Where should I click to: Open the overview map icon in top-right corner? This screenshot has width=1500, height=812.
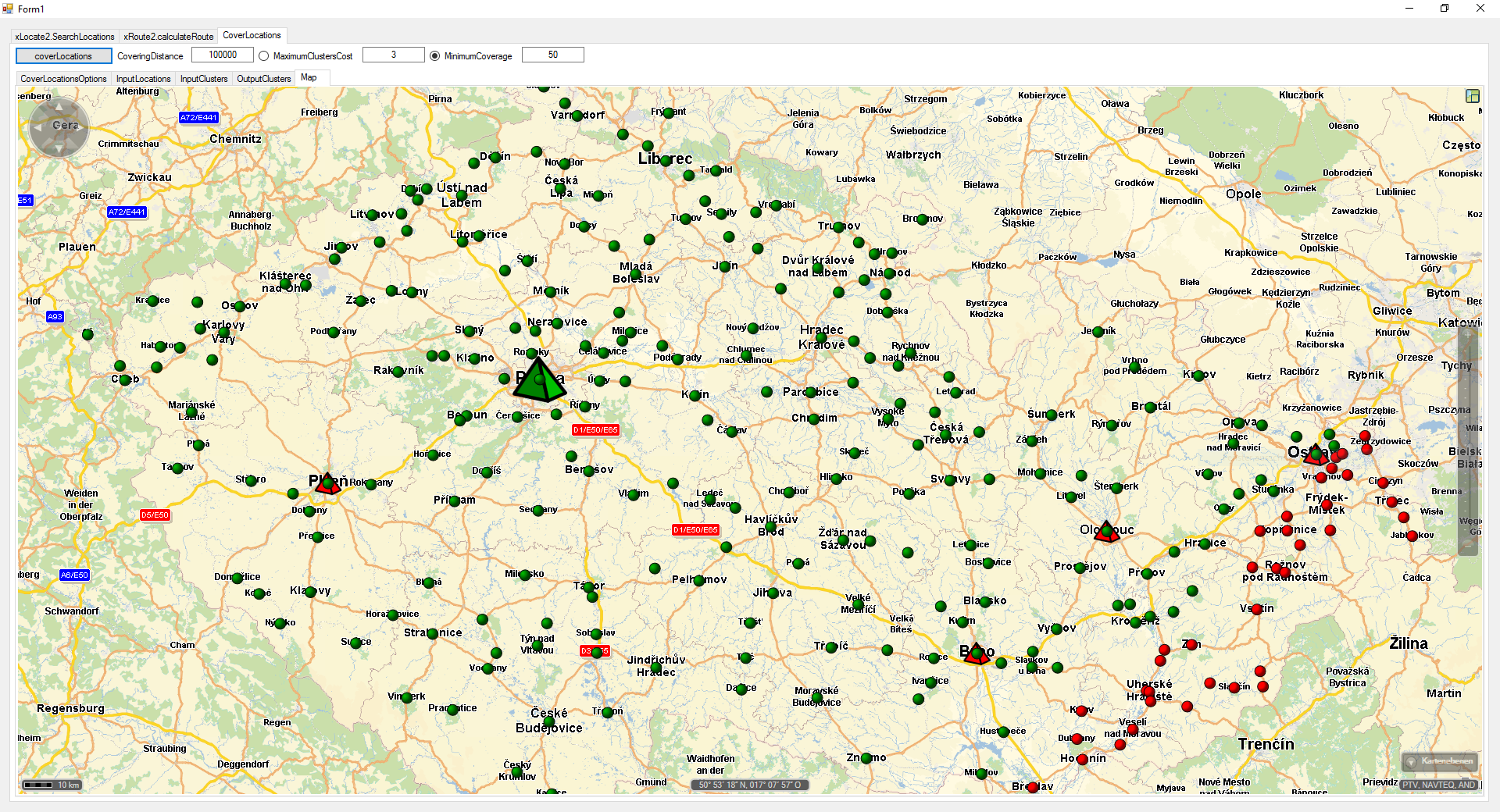click(x=1472, y=96)
